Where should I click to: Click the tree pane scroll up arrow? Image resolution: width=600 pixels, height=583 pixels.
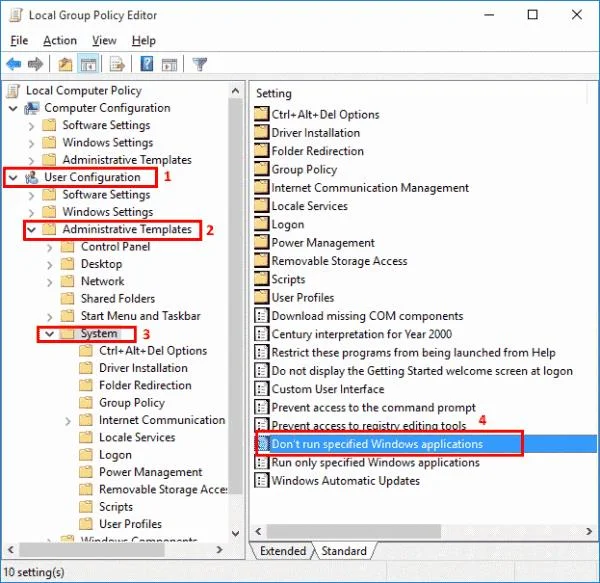pos(236,91)
